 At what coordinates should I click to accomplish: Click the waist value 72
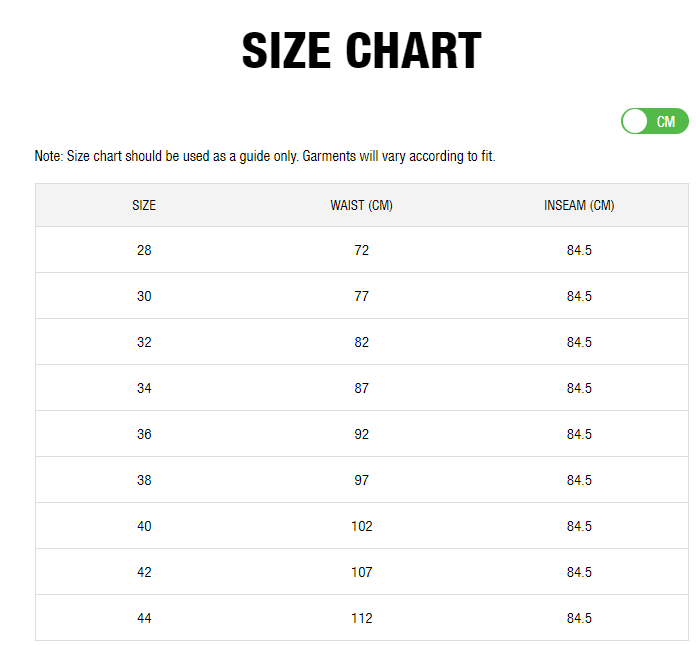pyautogui.click(x=361, y=250)
